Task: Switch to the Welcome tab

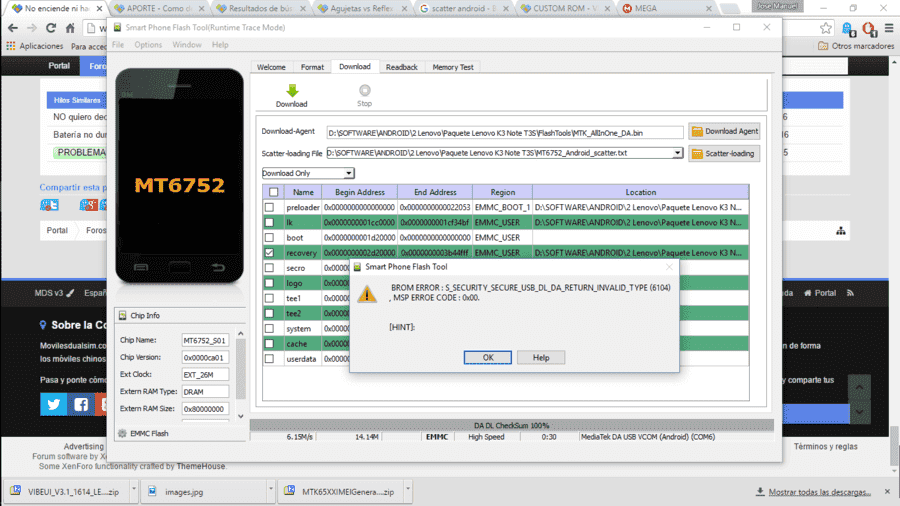Action: tap(271, 67)
